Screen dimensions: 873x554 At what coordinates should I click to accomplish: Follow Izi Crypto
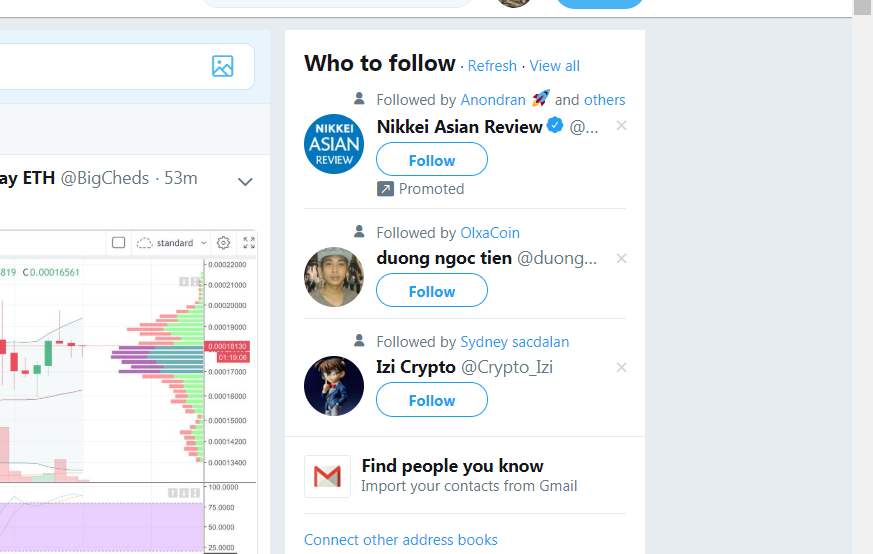(432, 400)
